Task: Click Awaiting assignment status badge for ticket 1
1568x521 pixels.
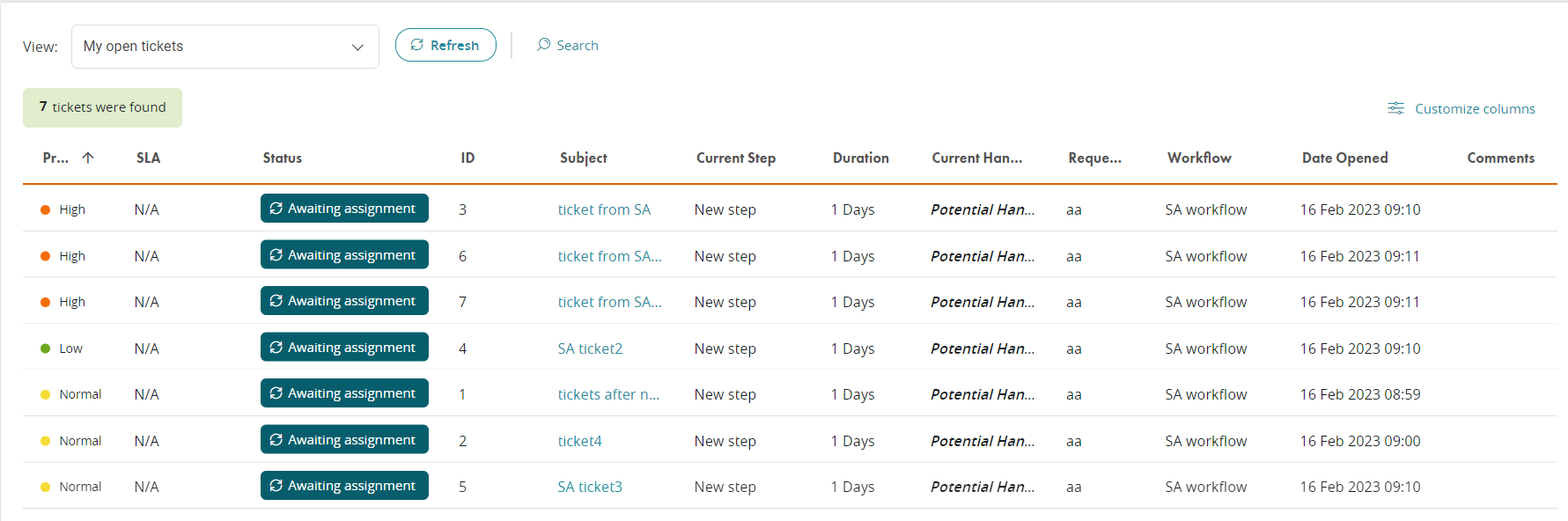Action: click(344, 393)
